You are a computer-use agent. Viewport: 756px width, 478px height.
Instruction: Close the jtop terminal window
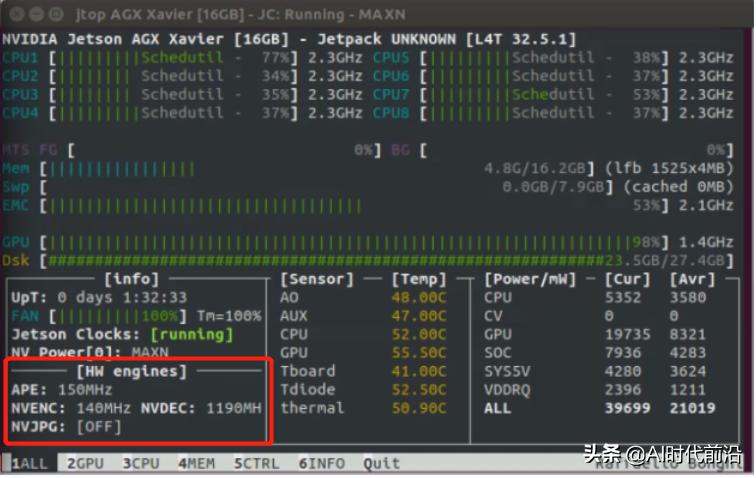[x=17, y=14]
